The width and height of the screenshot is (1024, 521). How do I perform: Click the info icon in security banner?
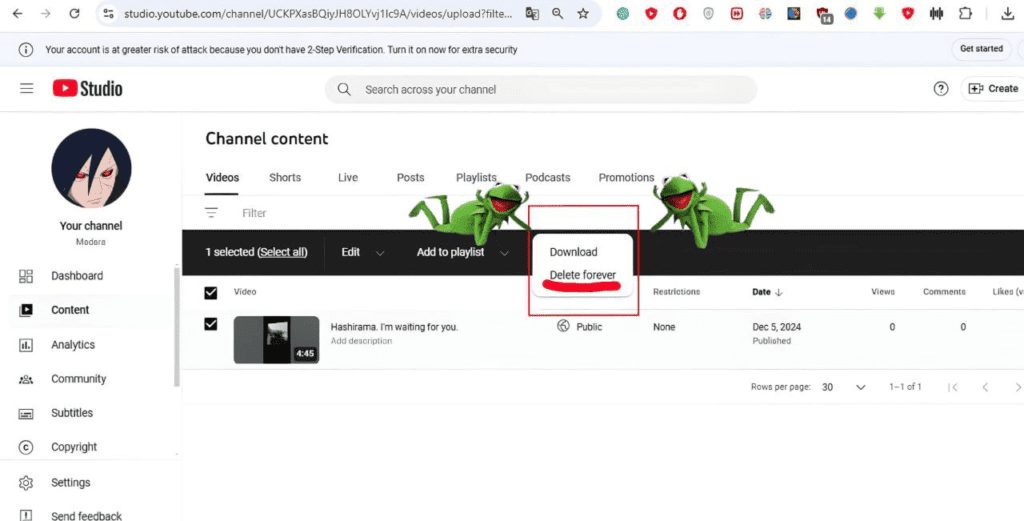coord(25,50)
